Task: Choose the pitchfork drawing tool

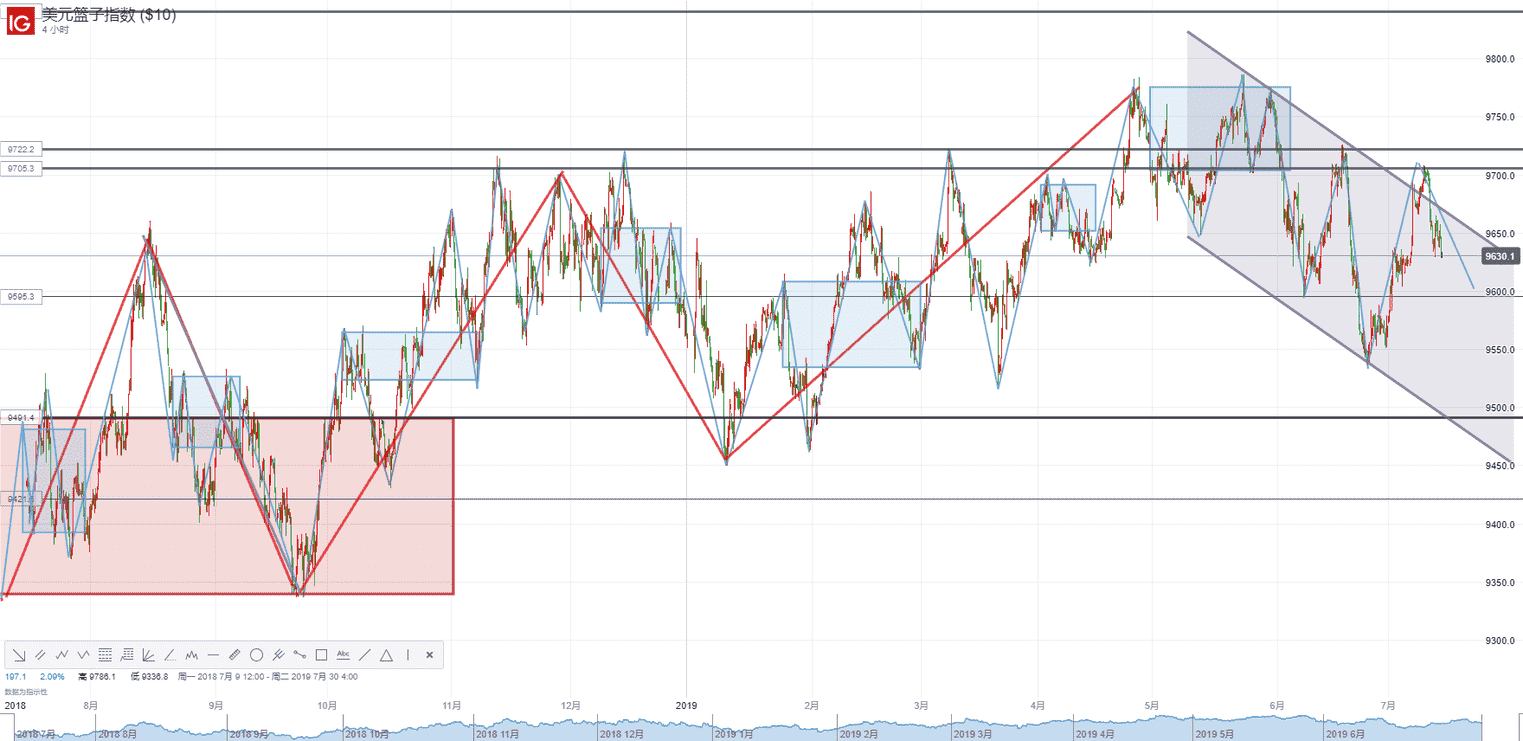Action: point(278,655)
